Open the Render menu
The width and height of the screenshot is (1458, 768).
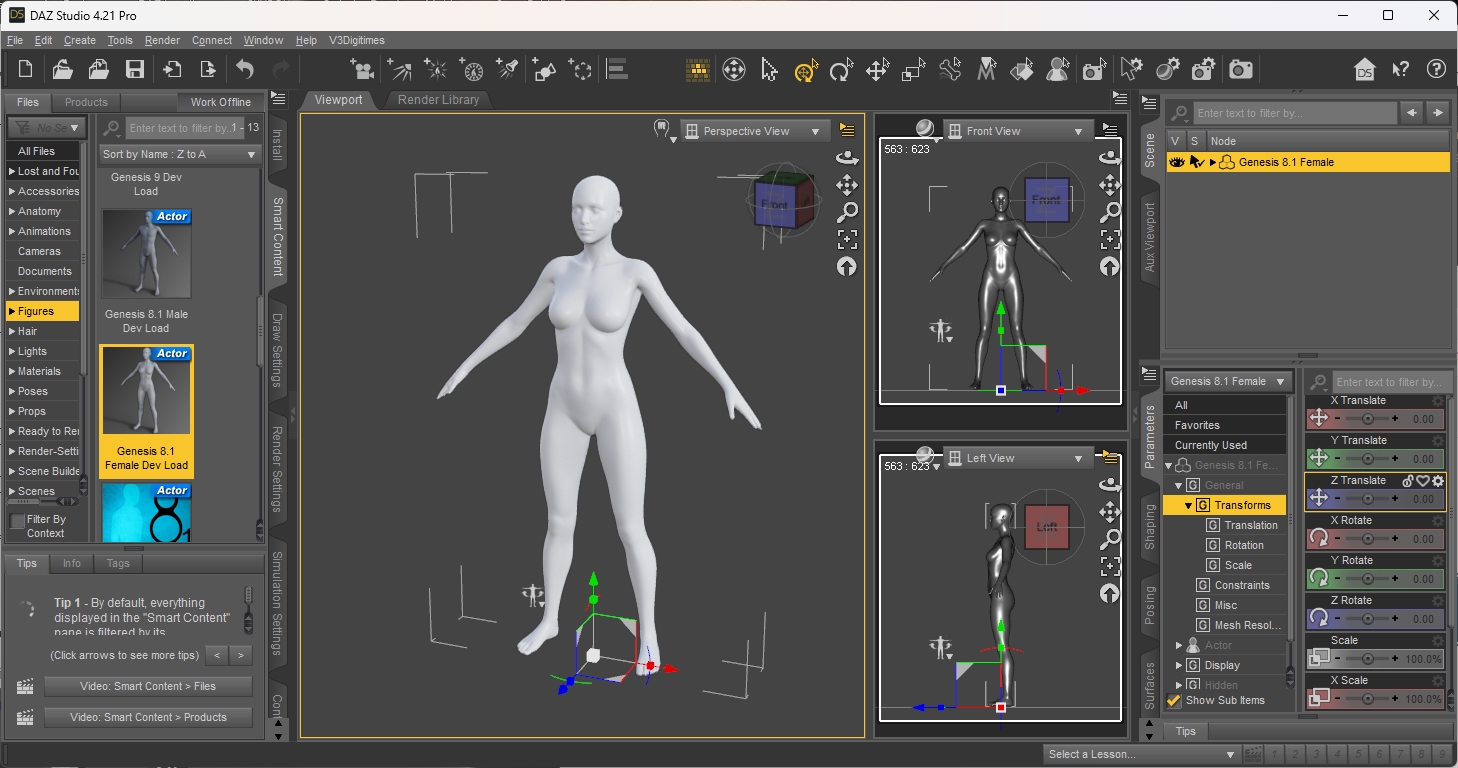coord(162,40)
